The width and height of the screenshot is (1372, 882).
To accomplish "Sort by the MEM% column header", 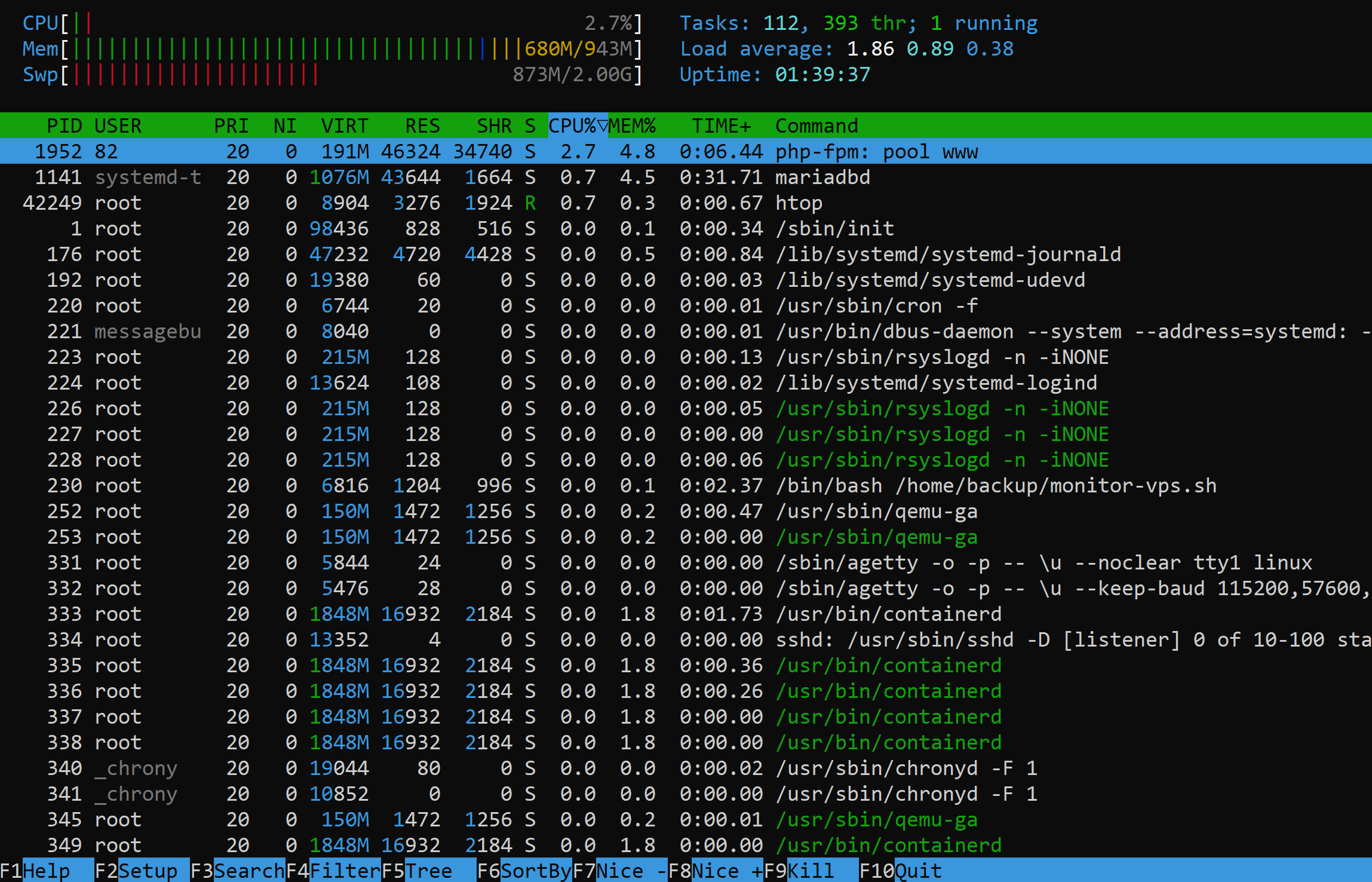I will pyautogui.click(x=632, y=125).
